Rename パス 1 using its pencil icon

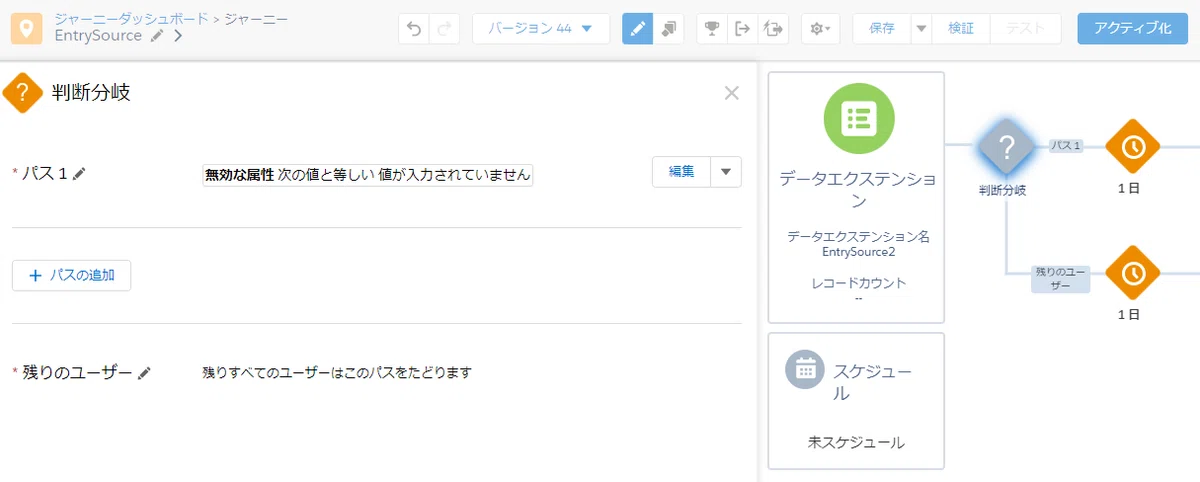tap(80, 174)
